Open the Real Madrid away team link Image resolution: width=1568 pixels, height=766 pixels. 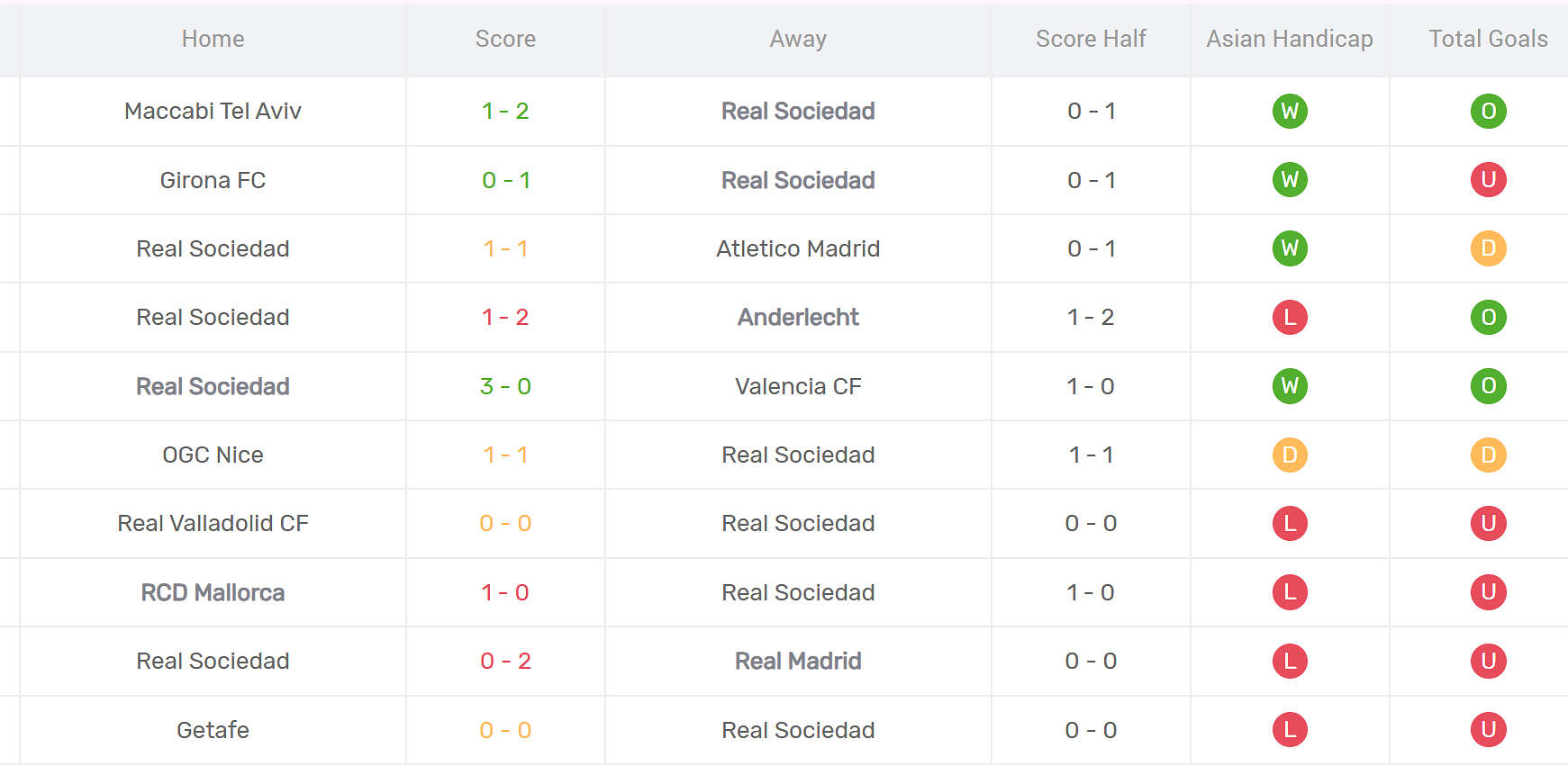coord(798,661)
